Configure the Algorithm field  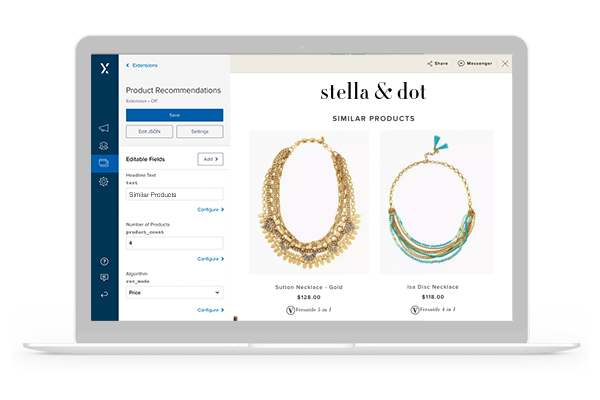point(210,310)
